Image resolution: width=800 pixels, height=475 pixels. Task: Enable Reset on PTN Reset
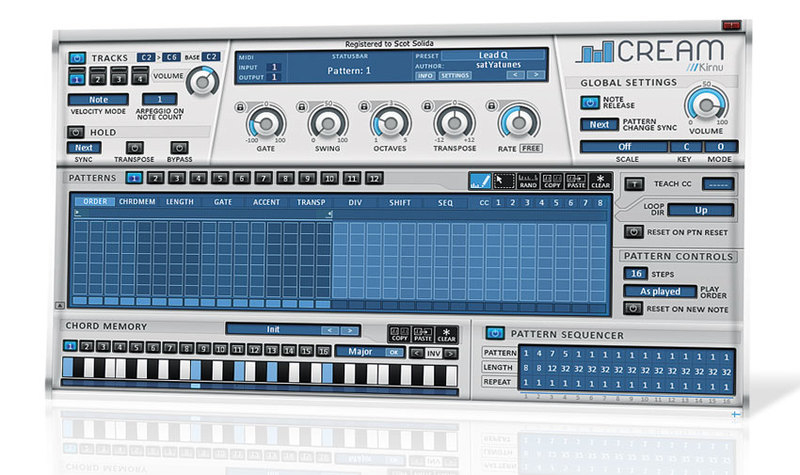point(634,232)
